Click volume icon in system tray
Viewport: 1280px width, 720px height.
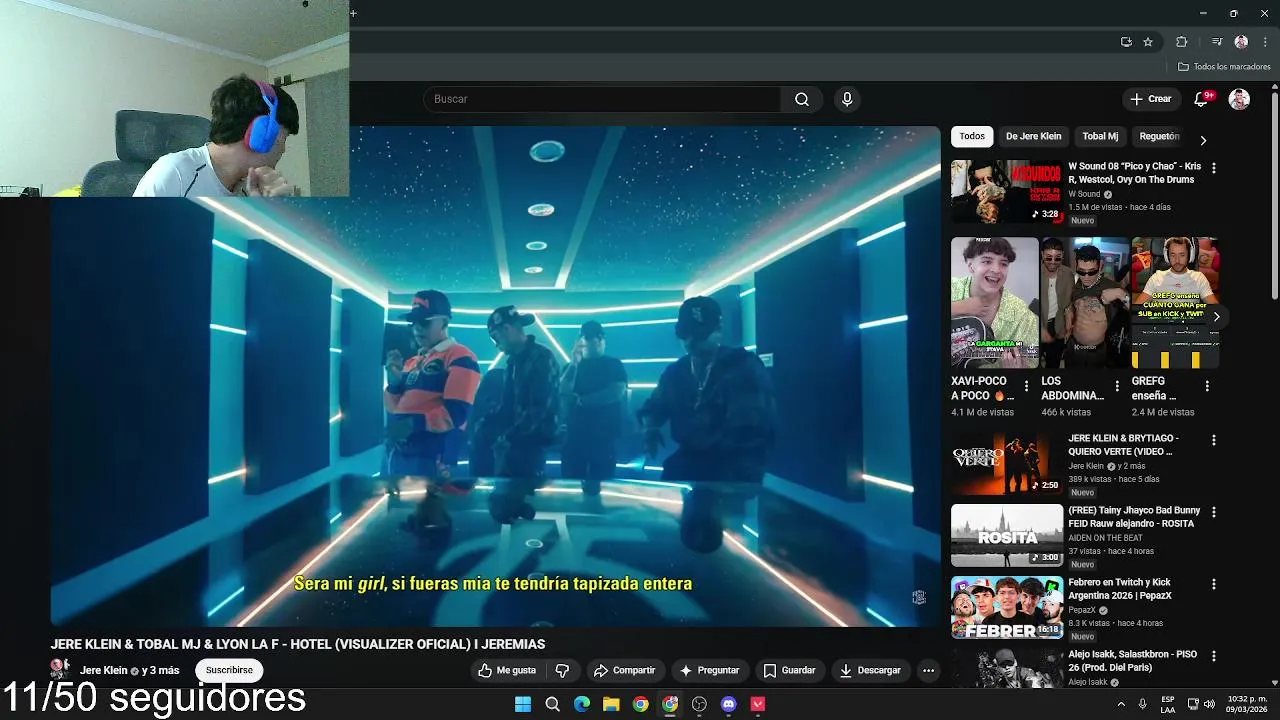pyautogui.click(x=1210, y=704)
